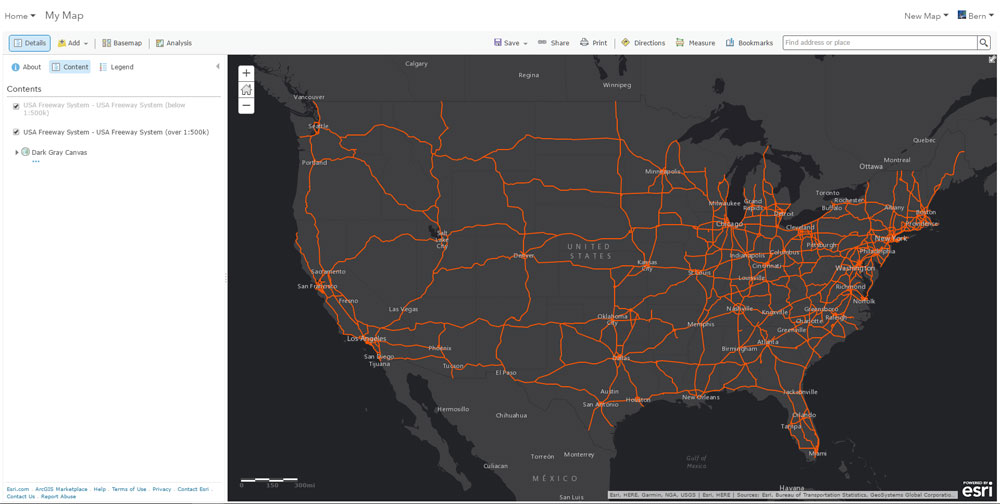This screenshot has width=1000, height=504.
Task: Open more options dots under Dark Gray Canvas
Action: [36, 161]
